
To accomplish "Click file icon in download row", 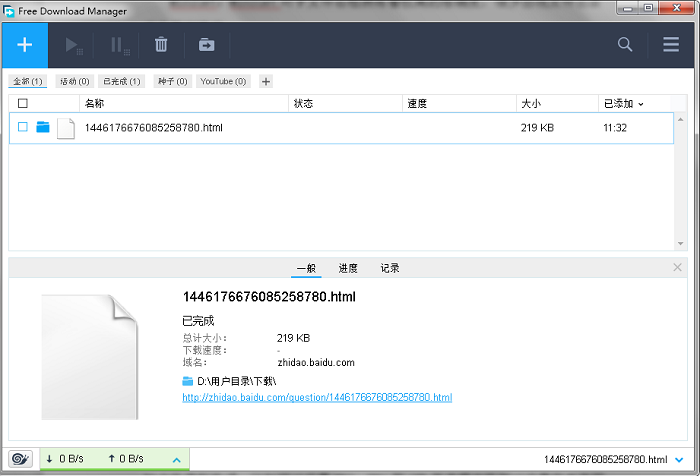I will click(x=66, y=129).
